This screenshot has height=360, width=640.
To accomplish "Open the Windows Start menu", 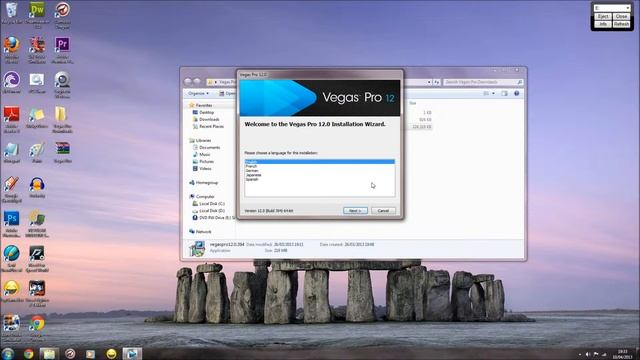I will [x=8, y=353].
